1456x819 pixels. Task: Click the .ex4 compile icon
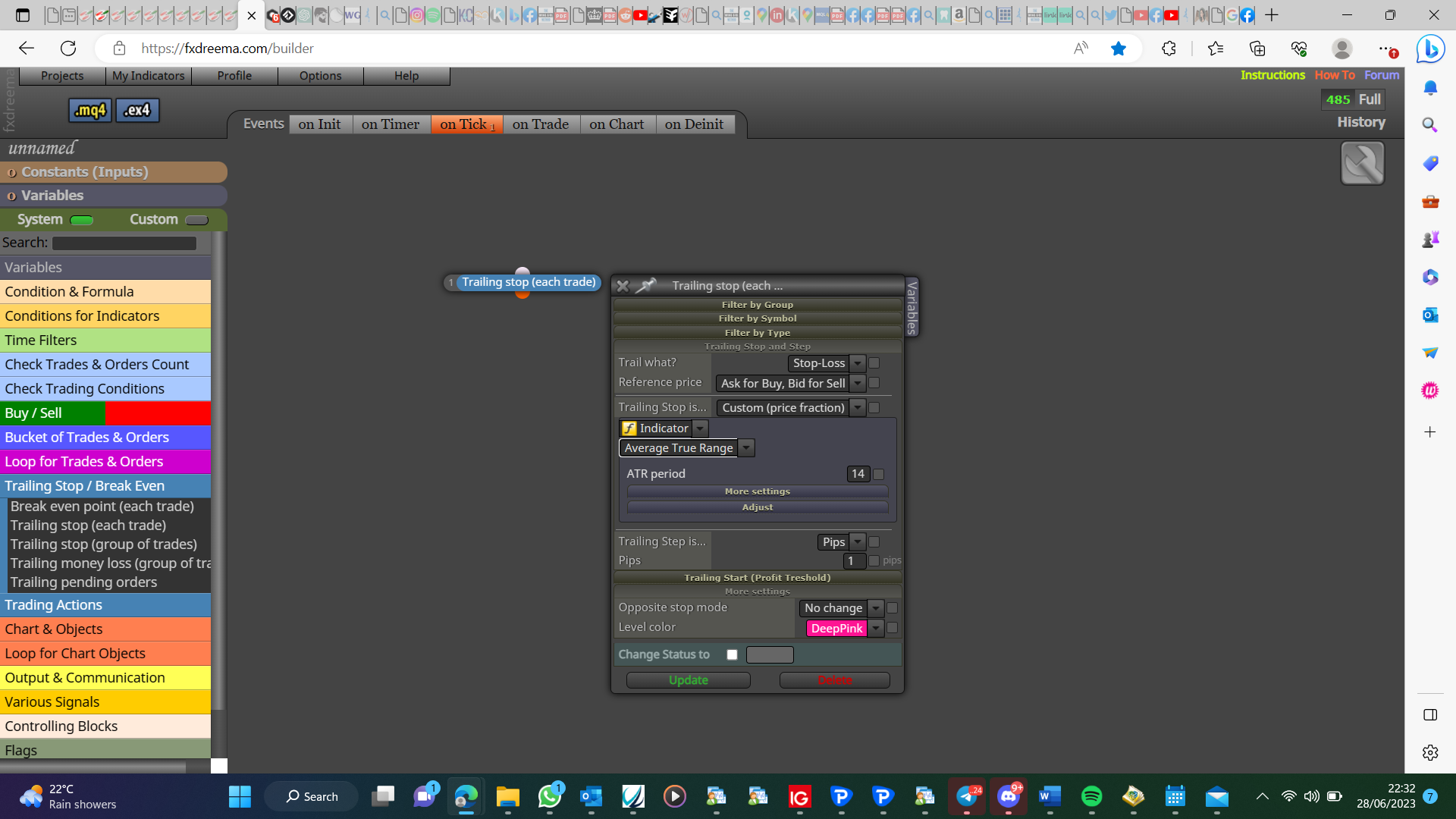[137, 111]
